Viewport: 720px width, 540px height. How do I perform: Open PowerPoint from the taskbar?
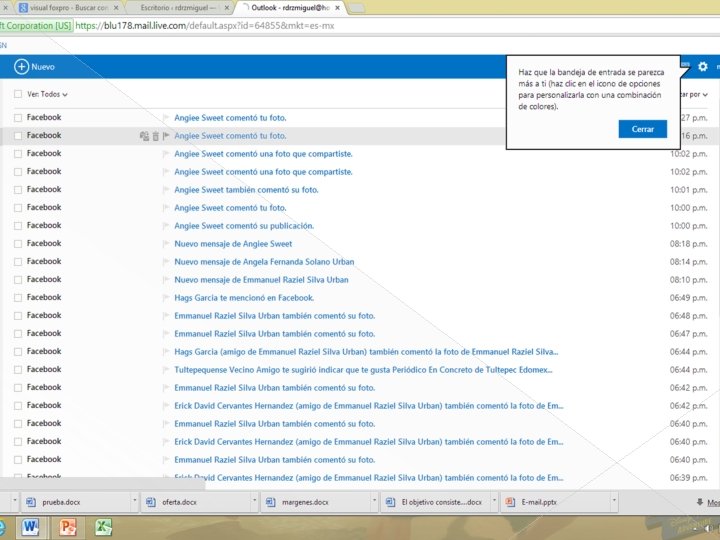click(68, 527)
